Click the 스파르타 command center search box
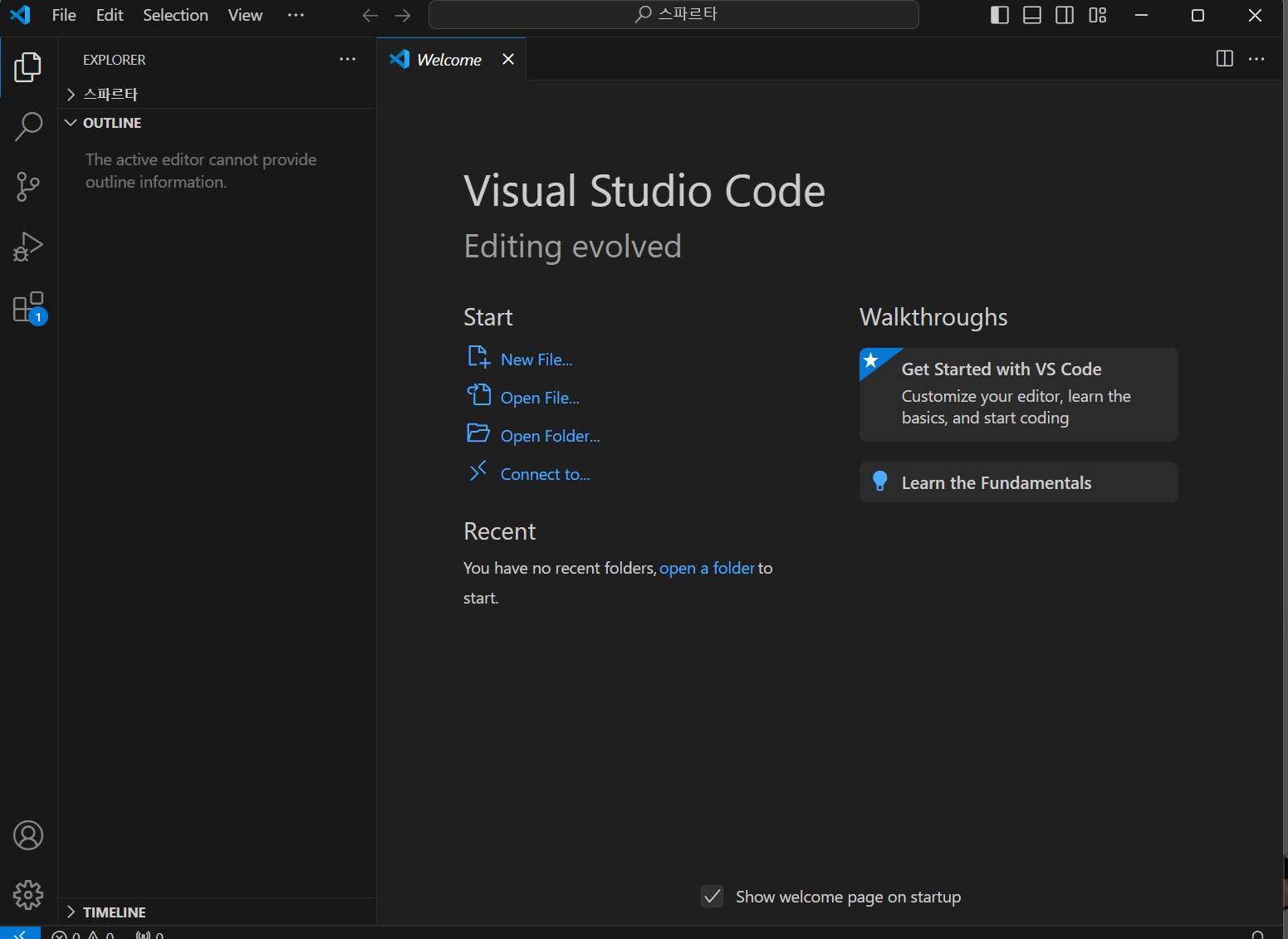This screenshot has height=939, width=1288. 673,15
